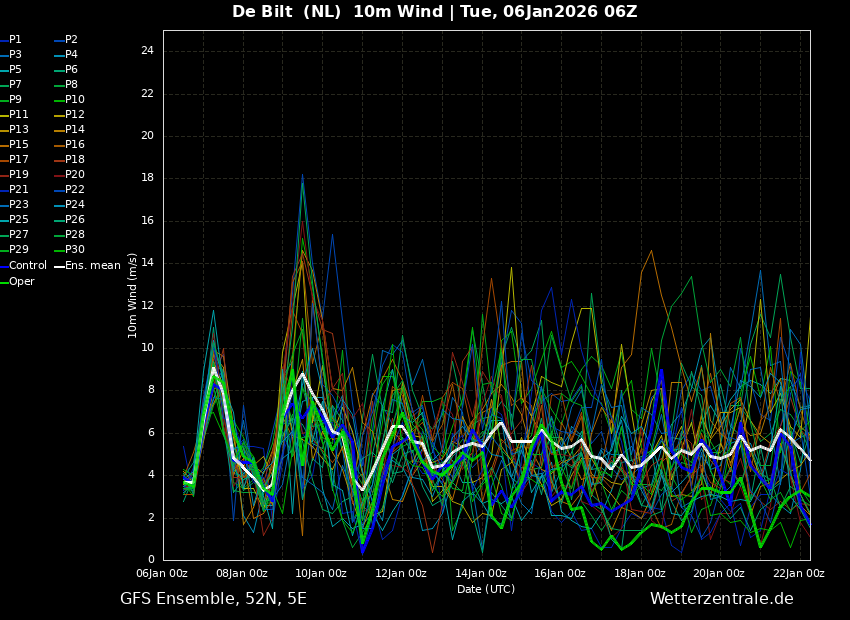The image size is (850, 620).
Task: Click the P26 legend item
Action: pos(69,219)
